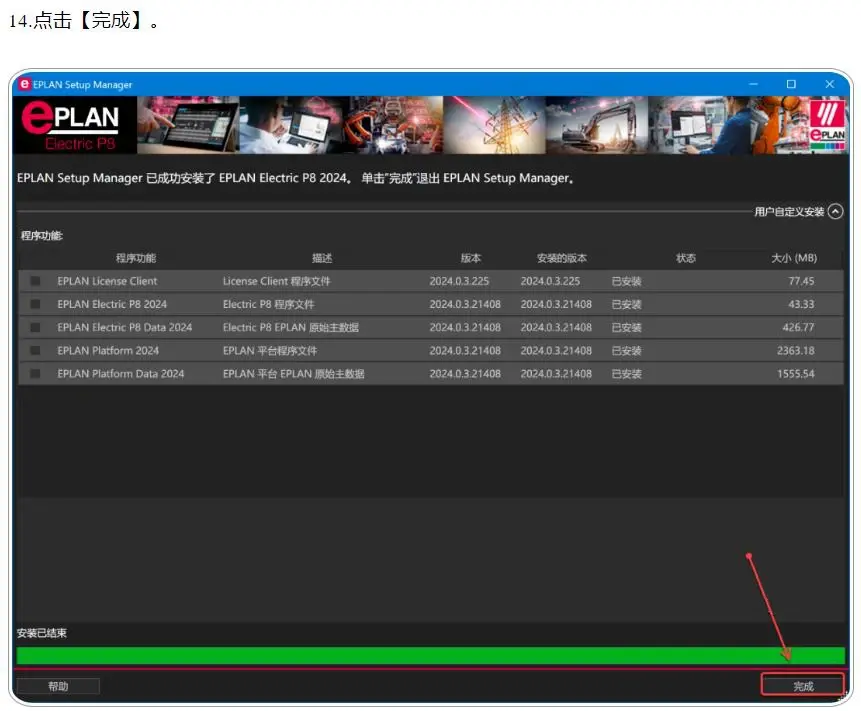Select the EPLAN Electric P8 Data 2024 name
The height and width of the screenshot is (711, 861).
coord(125,327)
